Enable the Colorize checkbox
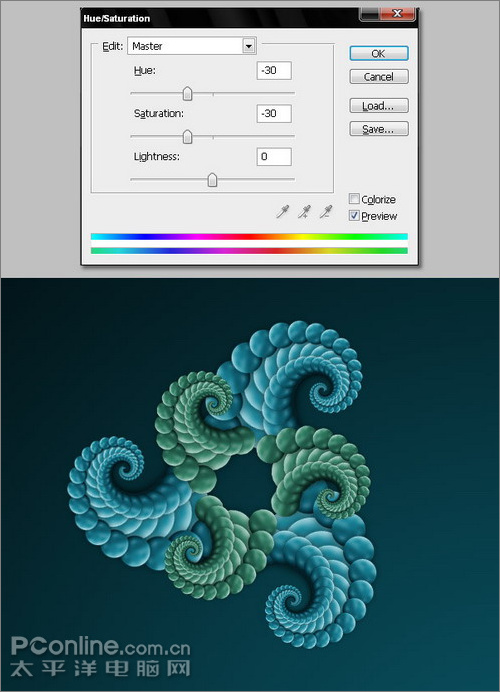This screenshot has height=692, width=500. [x=354, y=199]
